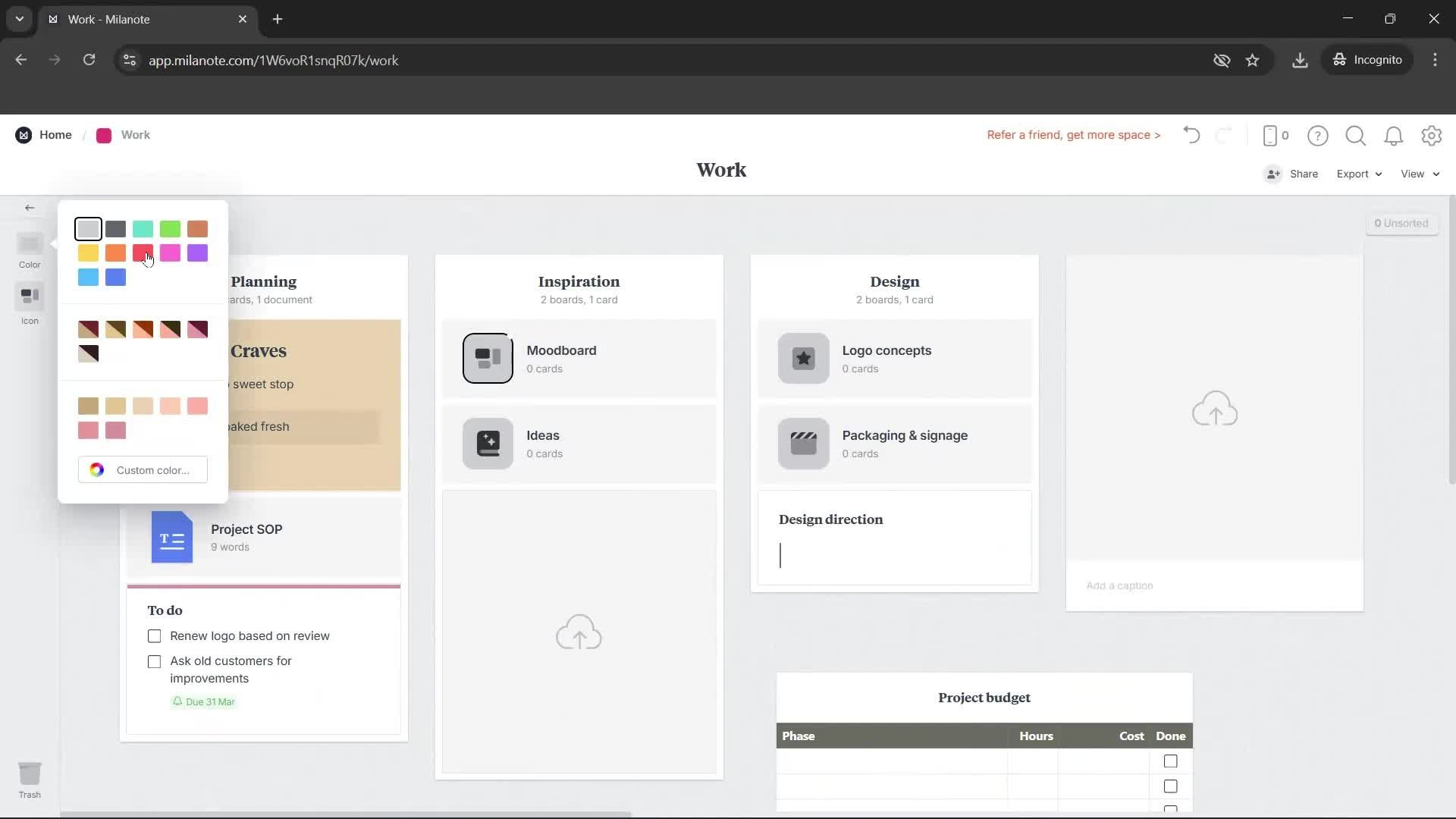
Task: Check the 'Ask old customers for improvements' task
Action: (x=154, y=661)
